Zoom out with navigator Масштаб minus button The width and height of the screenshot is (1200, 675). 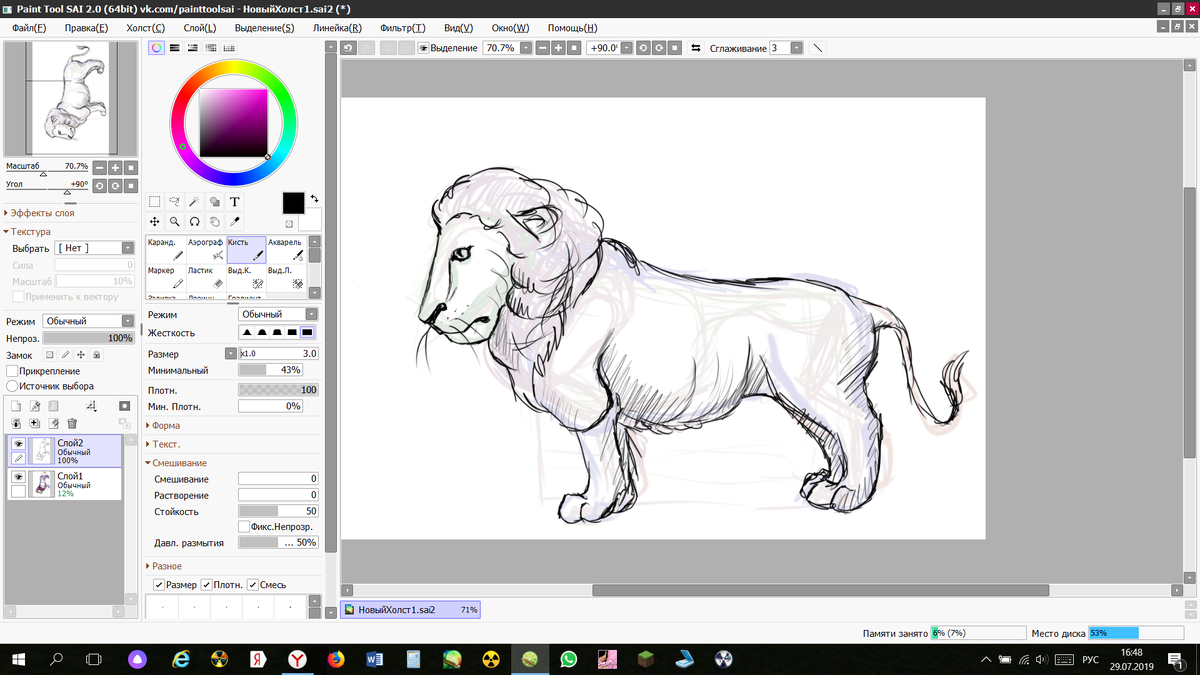pos(100,168)
